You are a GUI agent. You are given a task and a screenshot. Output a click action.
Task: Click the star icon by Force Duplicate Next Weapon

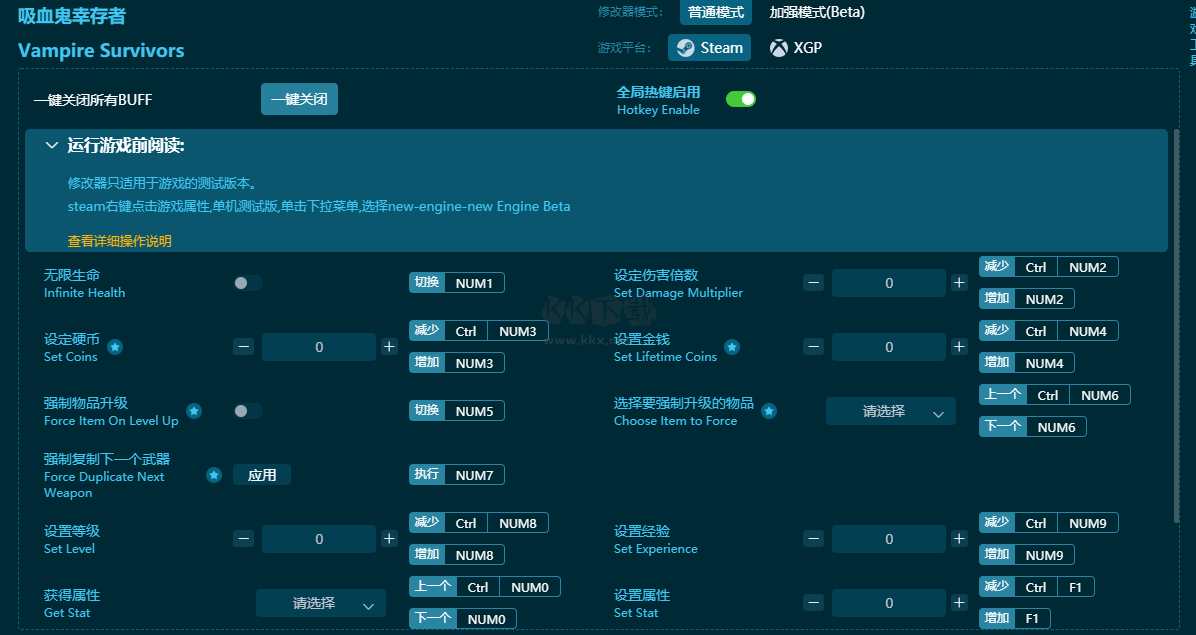point(214,475)
